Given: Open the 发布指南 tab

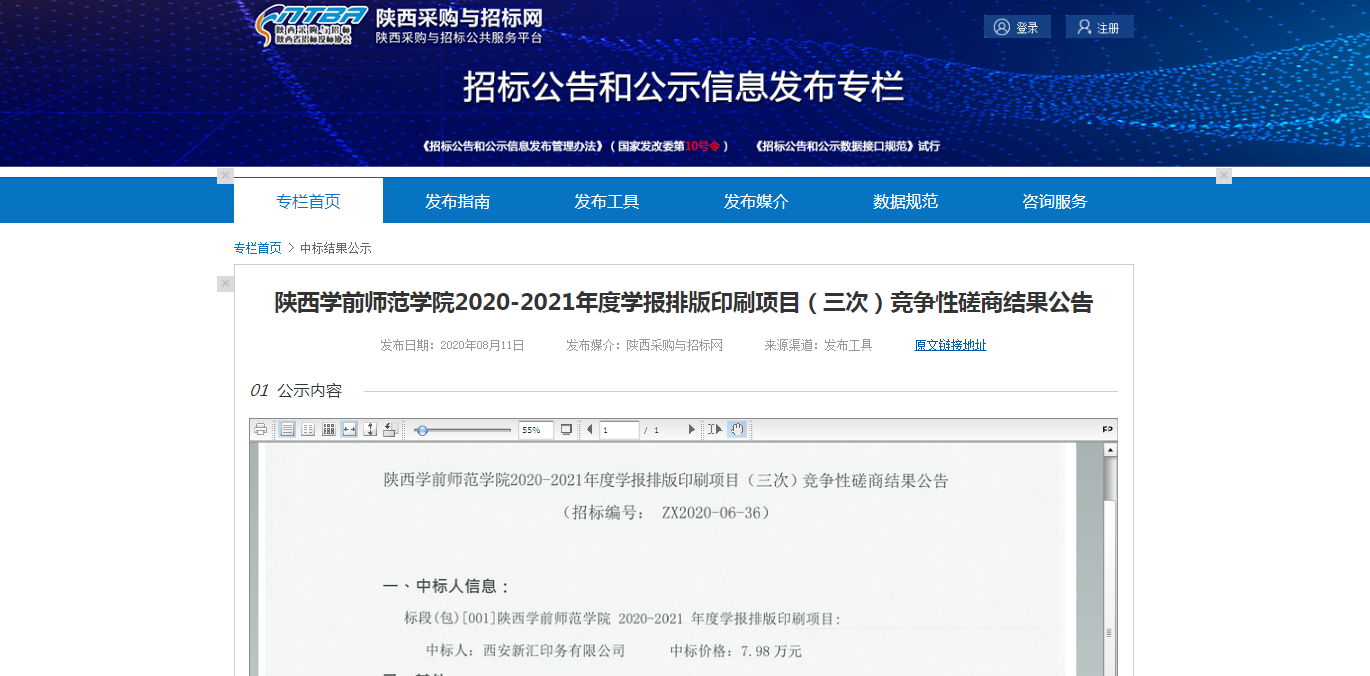Looking at the screenshot, I should [x=457, y=201].
